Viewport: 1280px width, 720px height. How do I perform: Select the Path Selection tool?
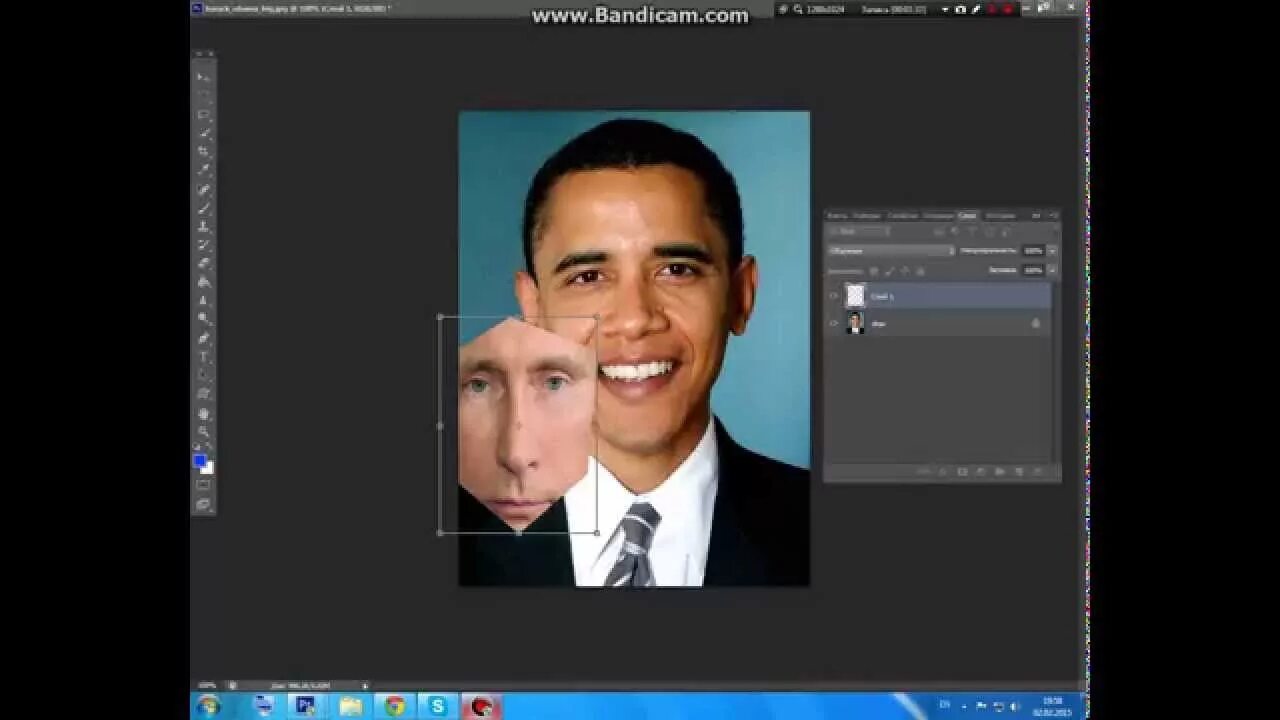coord(203,375)
